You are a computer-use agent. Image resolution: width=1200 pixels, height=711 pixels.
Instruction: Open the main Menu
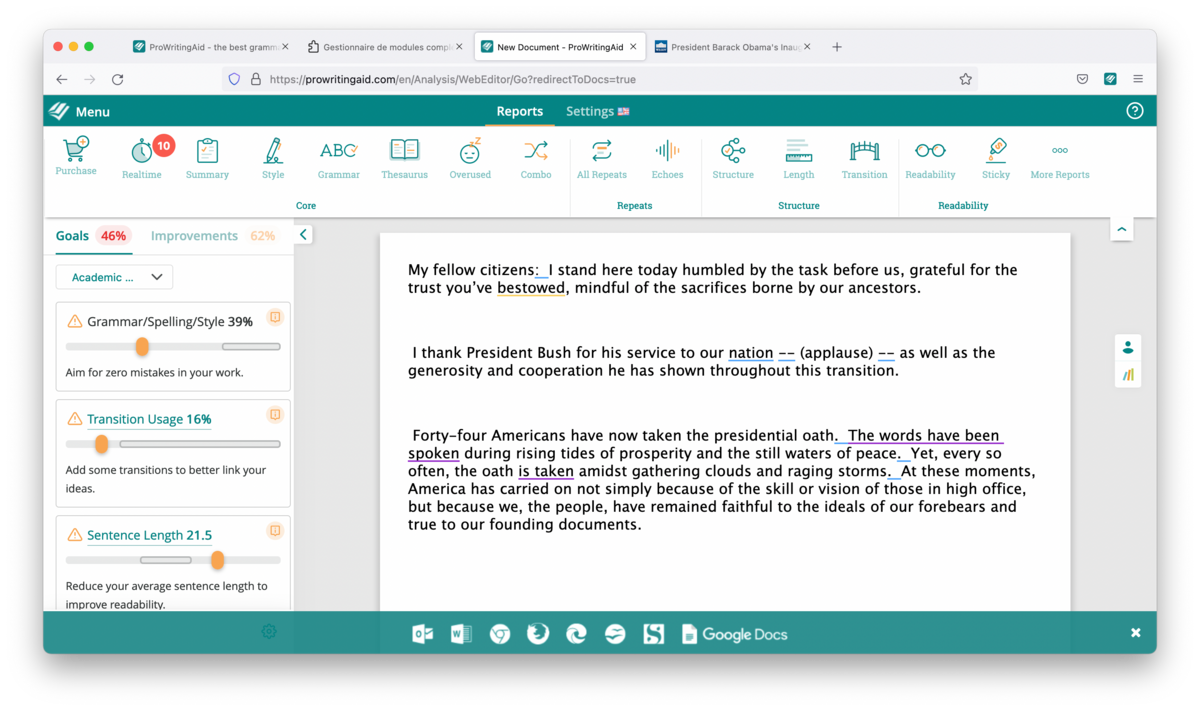(x=80, y=111)
